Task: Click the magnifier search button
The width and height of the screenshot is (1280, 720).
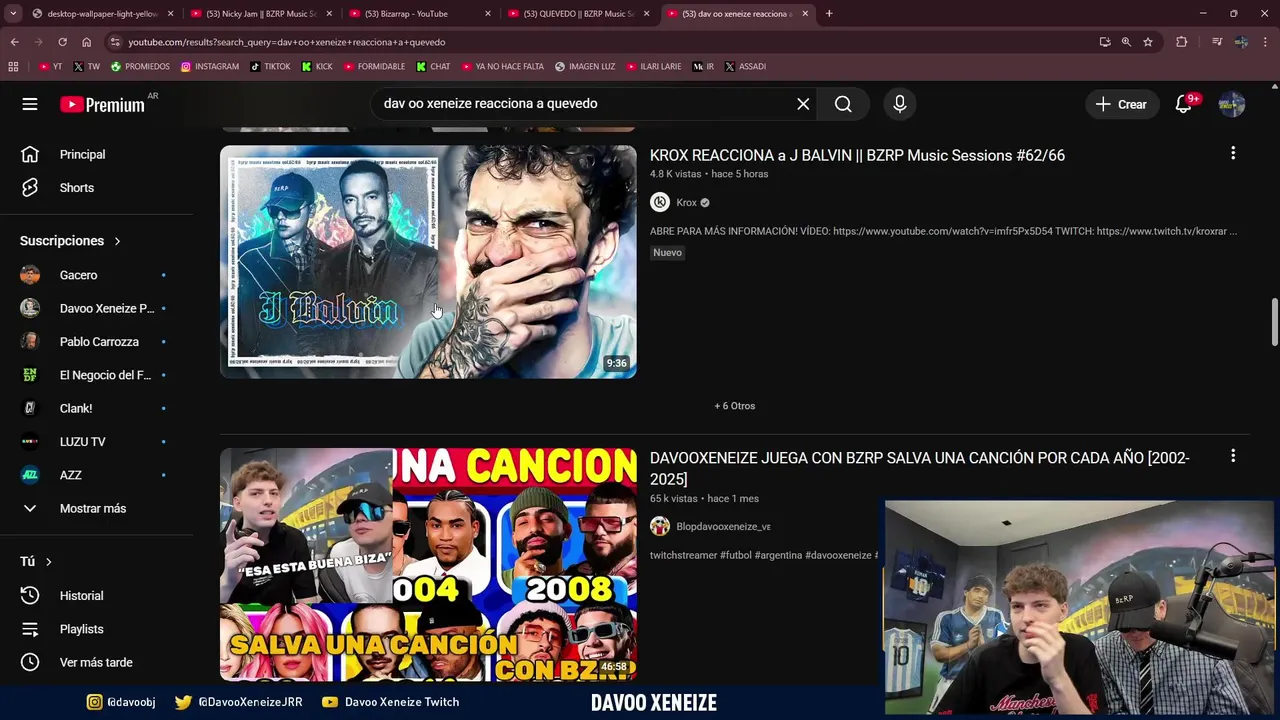Action: [x=843, y=104]
